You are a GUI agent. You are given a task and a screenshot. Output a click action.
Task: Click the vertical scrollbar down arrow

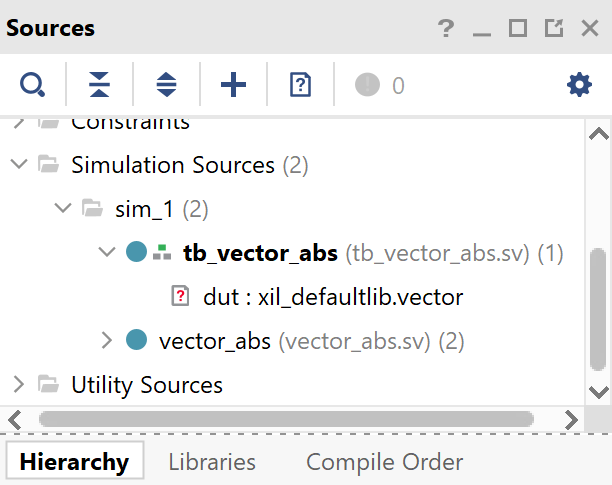pyautogui.click(x=598, y=391)
